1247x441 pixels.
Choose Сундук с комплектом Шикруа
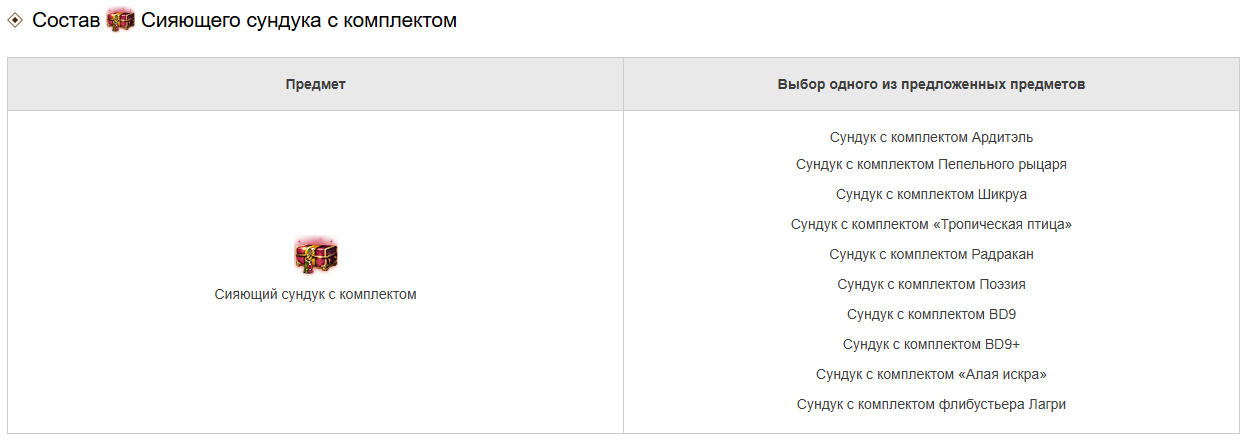click(931, 194)
